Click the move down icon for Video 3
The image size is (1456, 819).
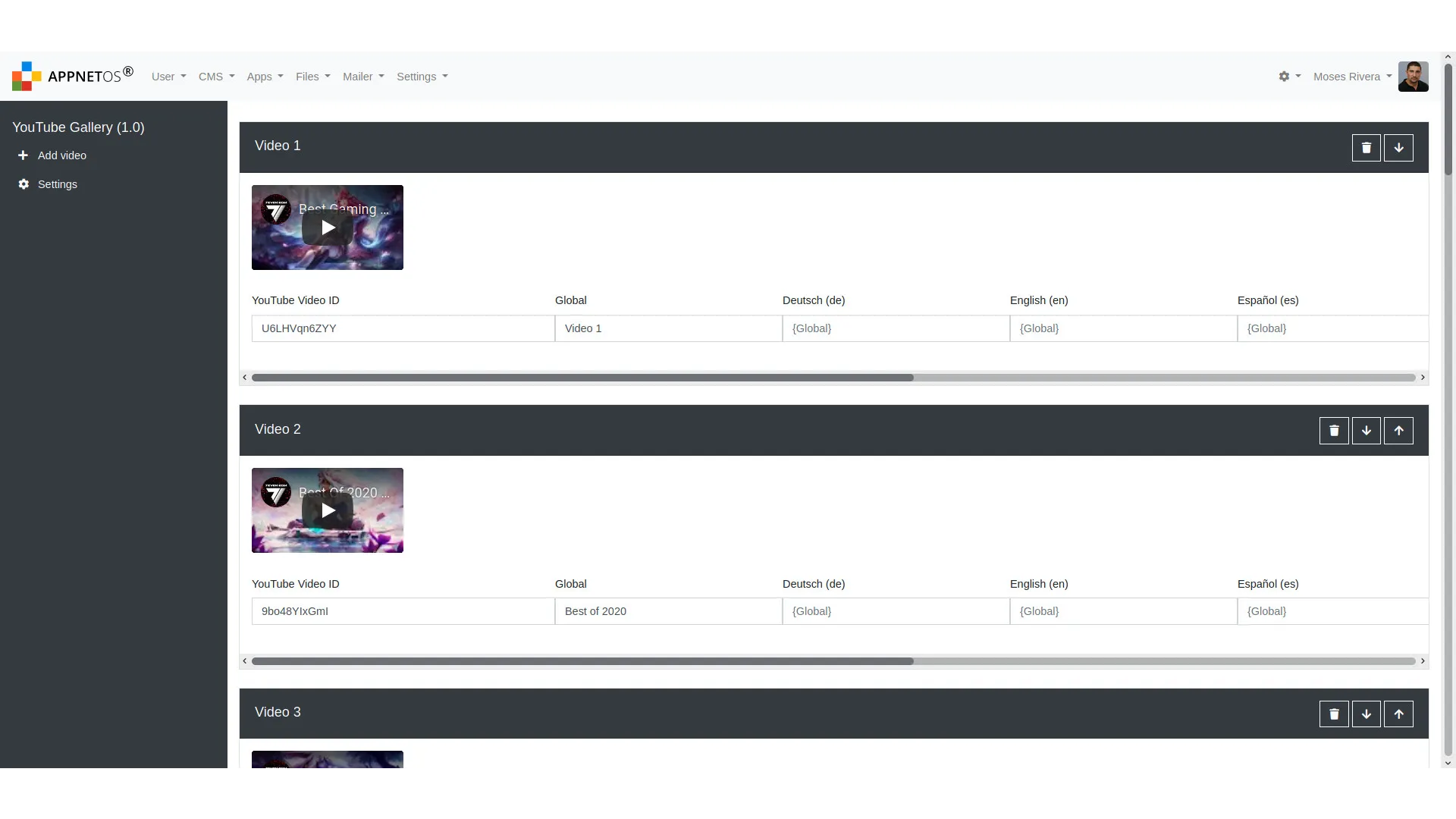point(1366,714)
